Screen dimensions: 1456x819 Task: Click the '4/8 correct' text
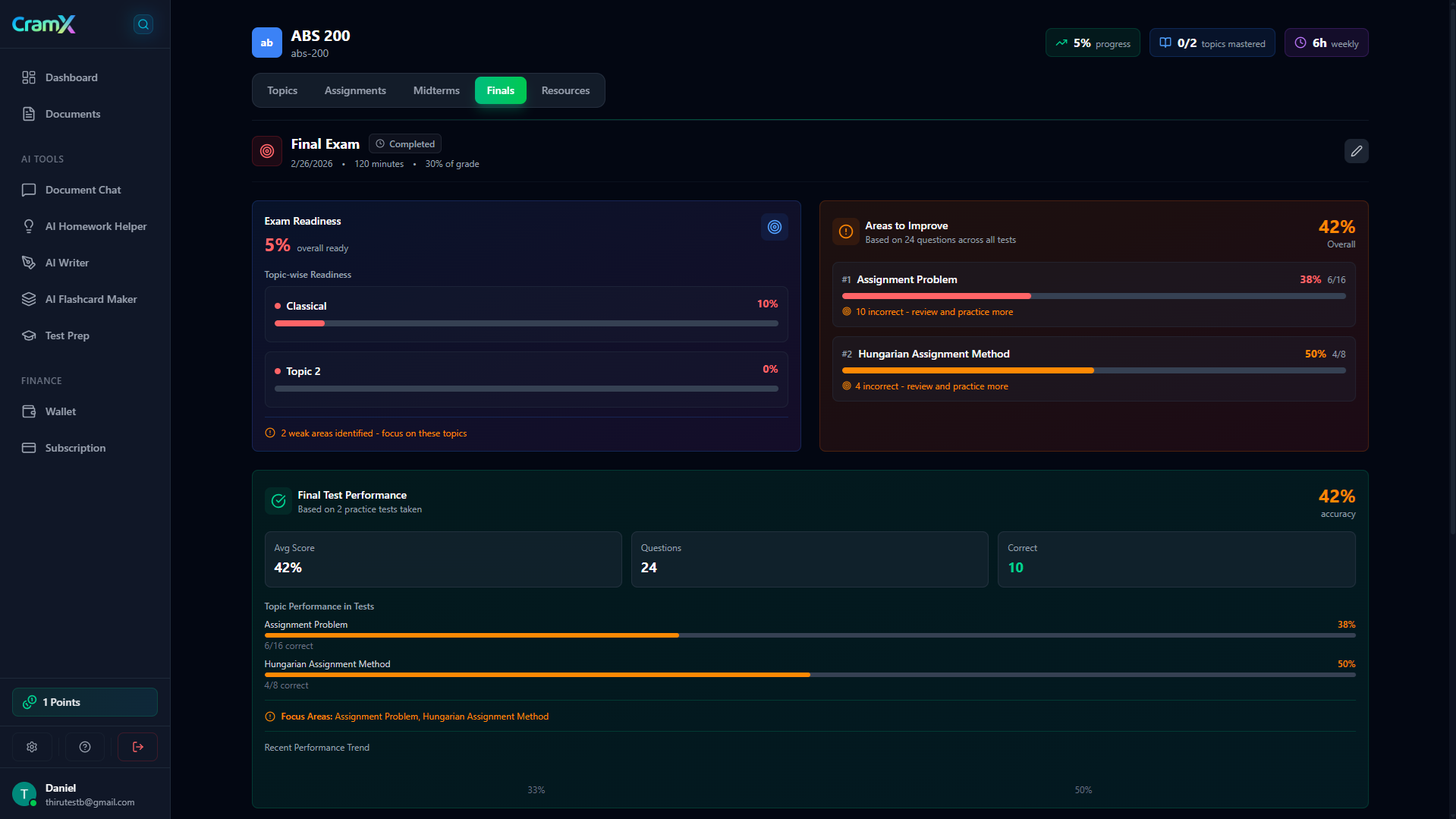[286, 685]
